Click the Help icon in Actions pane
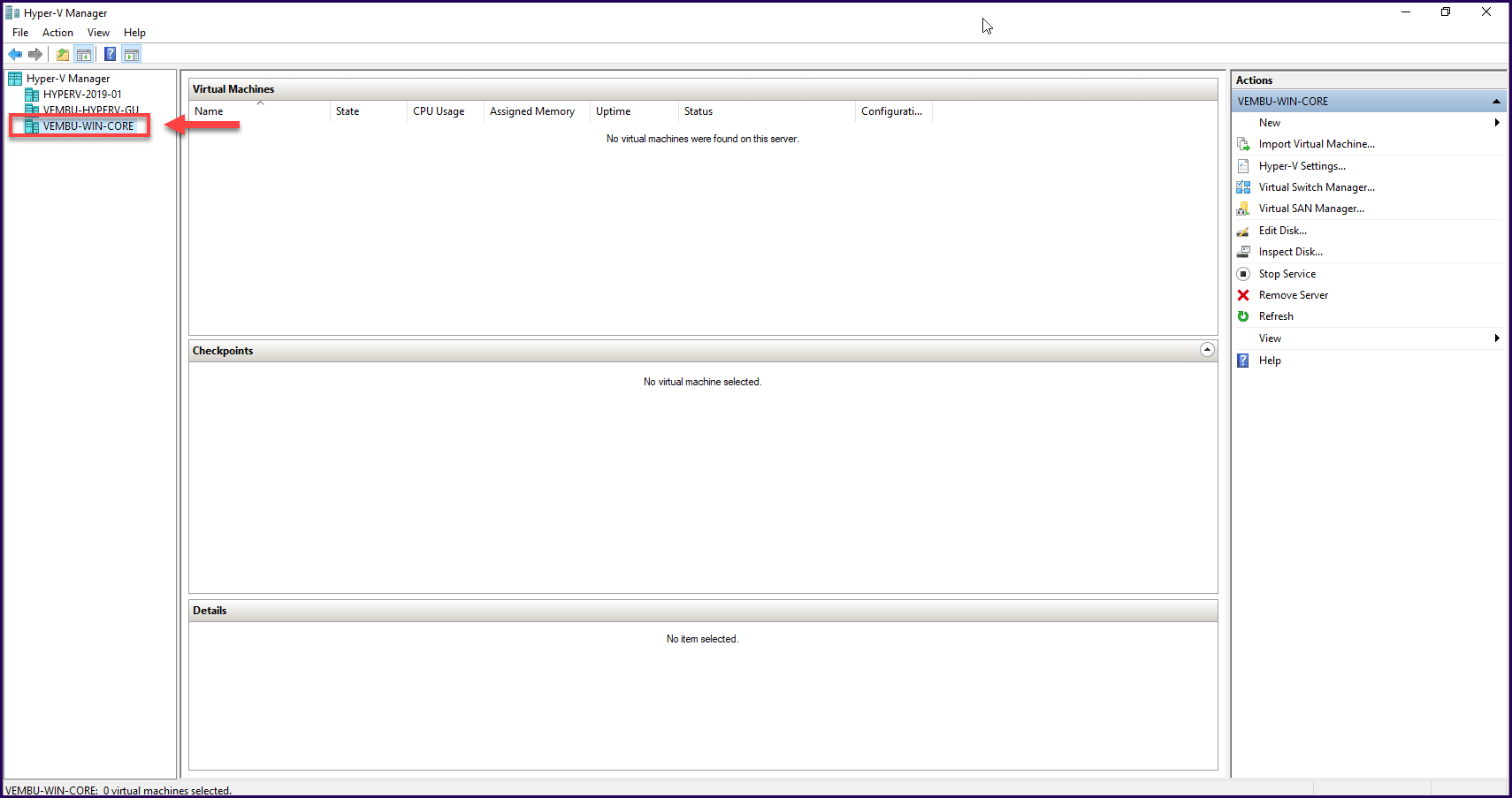 [1243, 361]
